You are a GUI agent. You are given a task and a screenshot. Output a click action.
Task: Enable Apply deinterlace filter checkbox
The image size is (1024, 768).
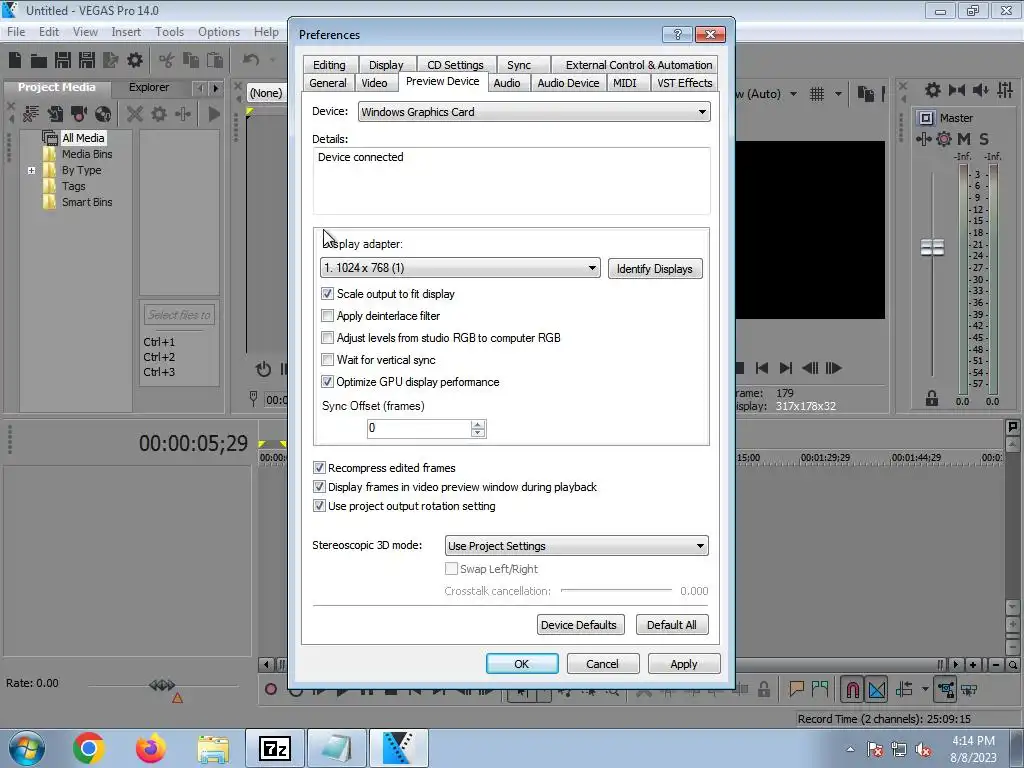pos(327,316)
